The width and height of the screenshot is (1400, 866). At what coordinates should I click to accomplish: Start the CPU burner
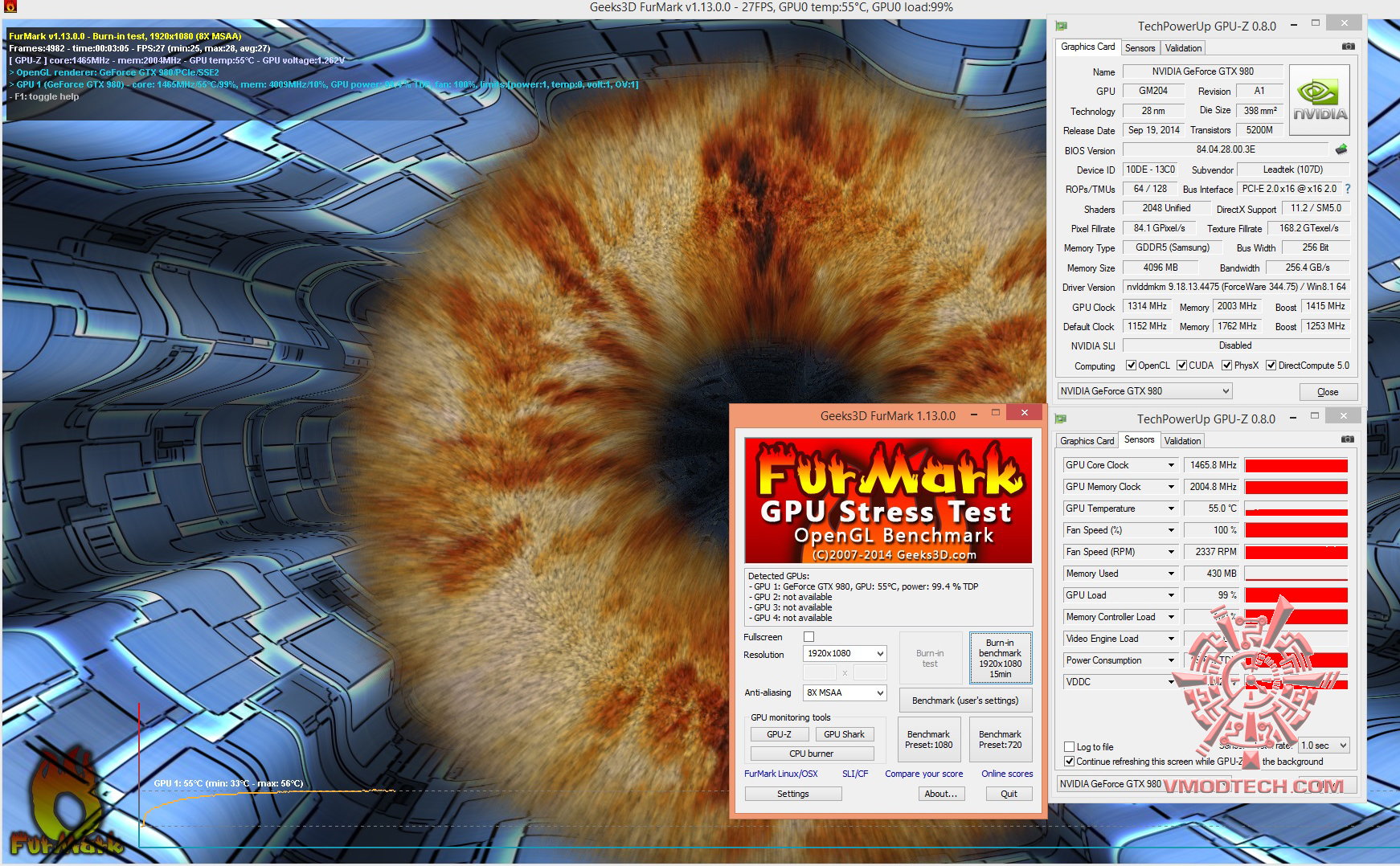(812, 754)
